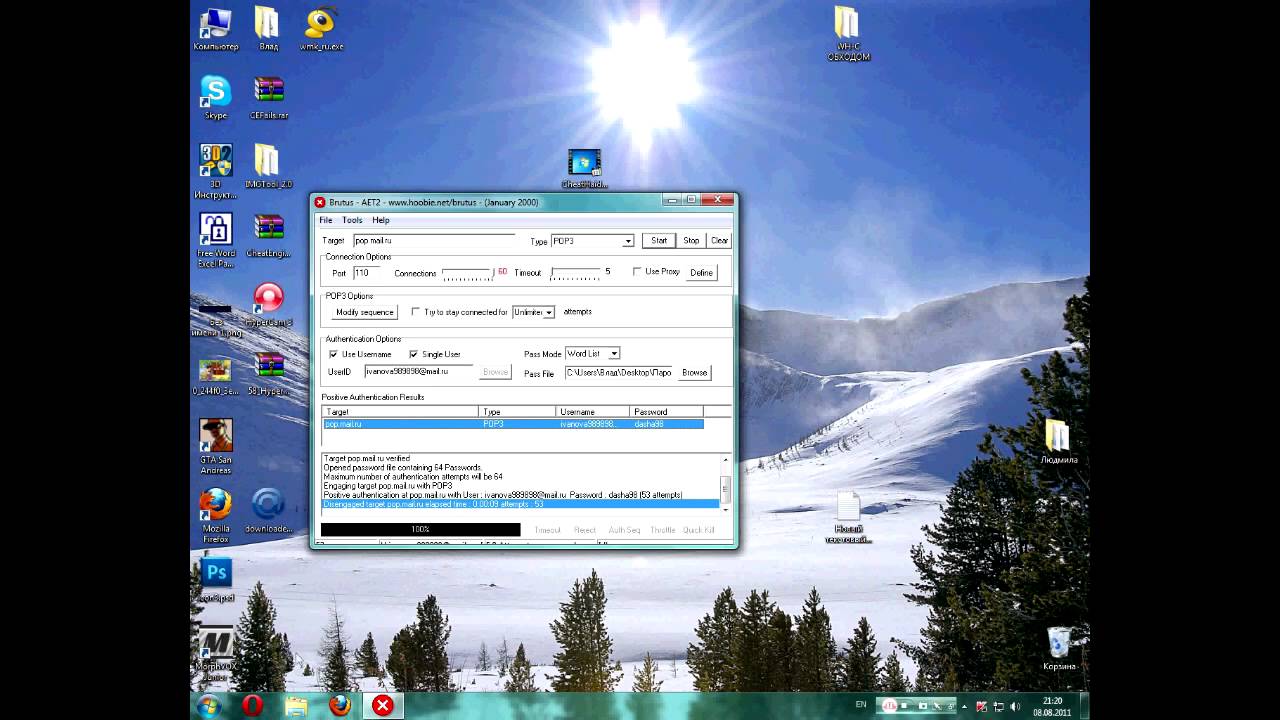Select the folder icon at top right

pyautogui.click(x=847, y=32)
